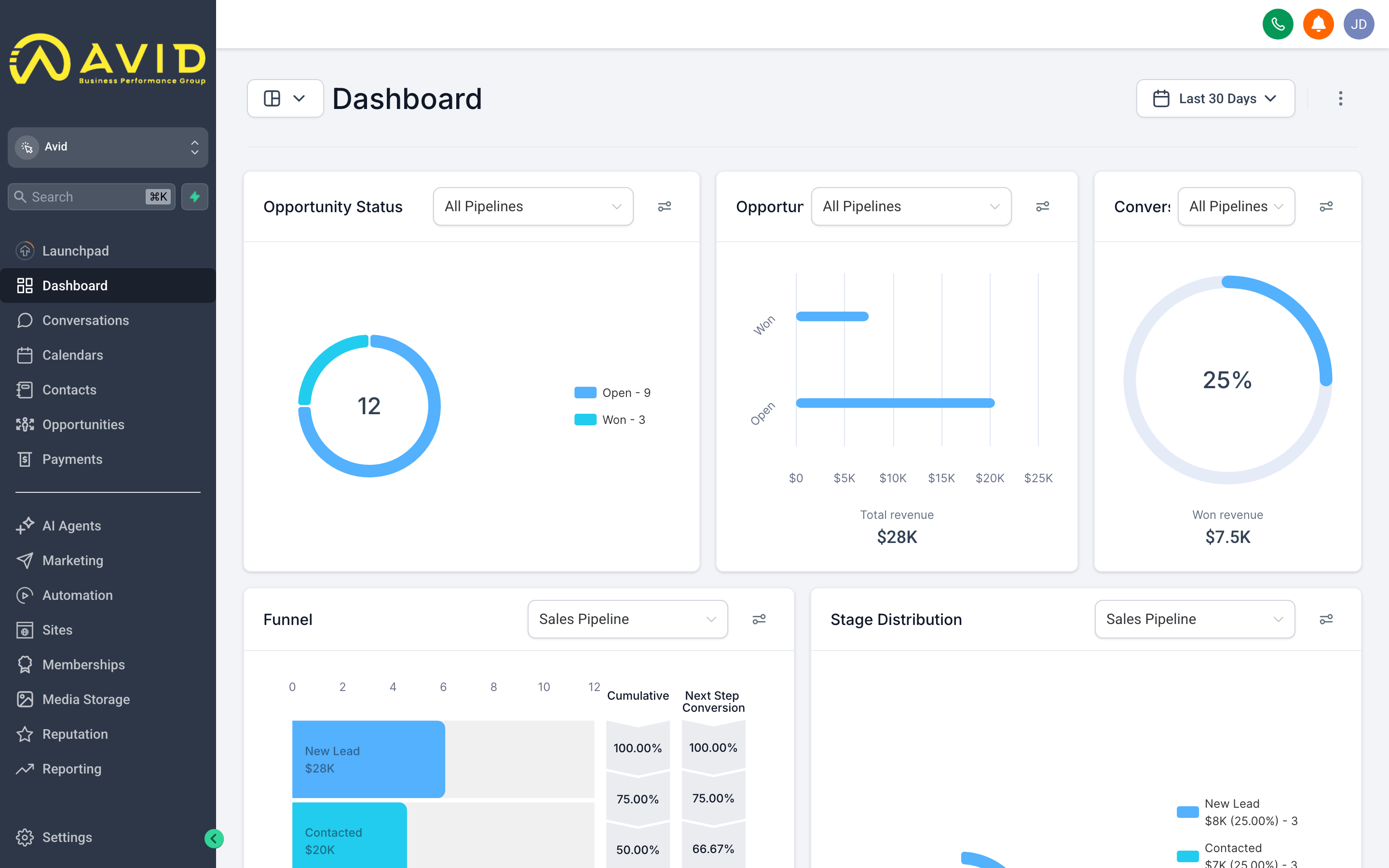This screenshot has width=1389, height=868.
Task: Collapse the sidebar with green arrow button
Action: tap(214, 839)
